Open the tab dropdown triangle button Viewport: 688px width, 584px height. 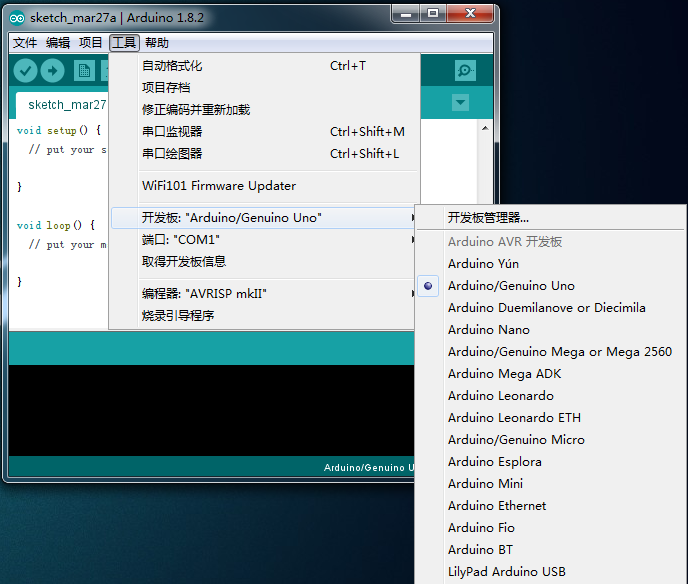click(460, 103)
